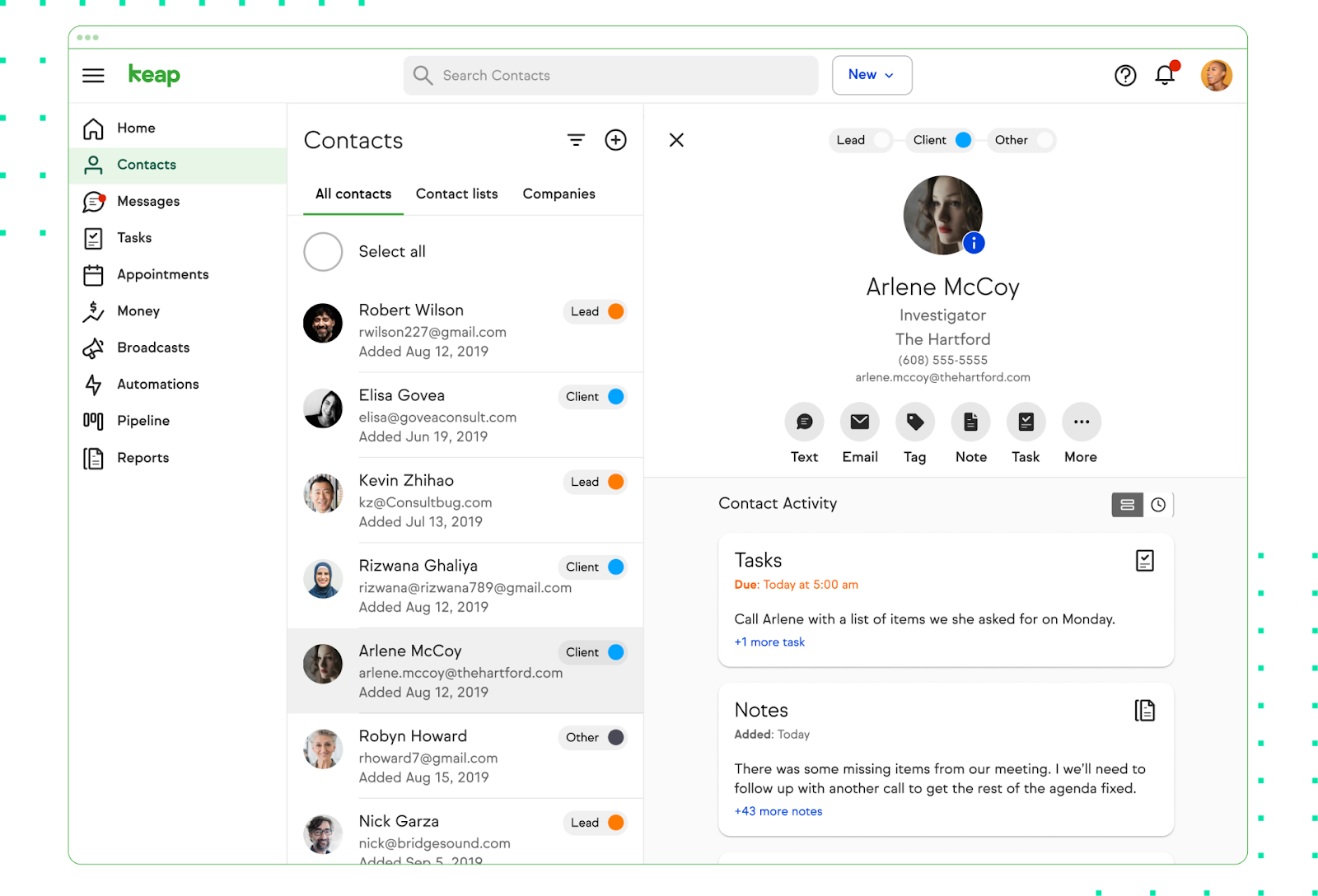Toggle Elisa Govea's Client status badge

[x=593, y=397]
